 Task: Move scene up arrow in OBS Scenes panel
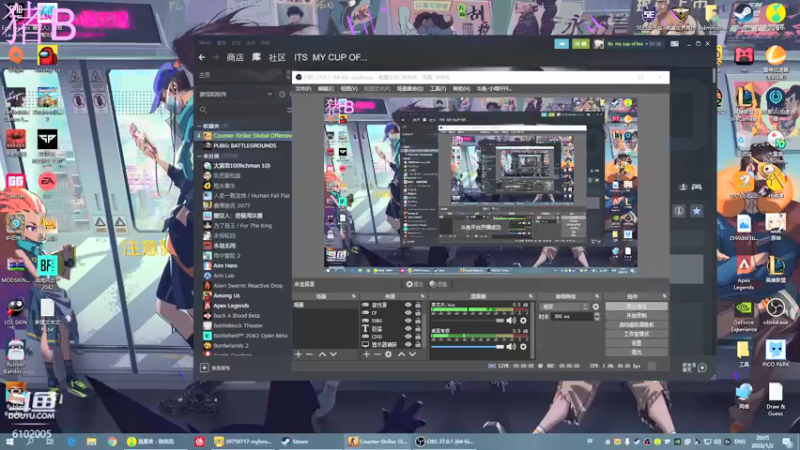point(322,354)
